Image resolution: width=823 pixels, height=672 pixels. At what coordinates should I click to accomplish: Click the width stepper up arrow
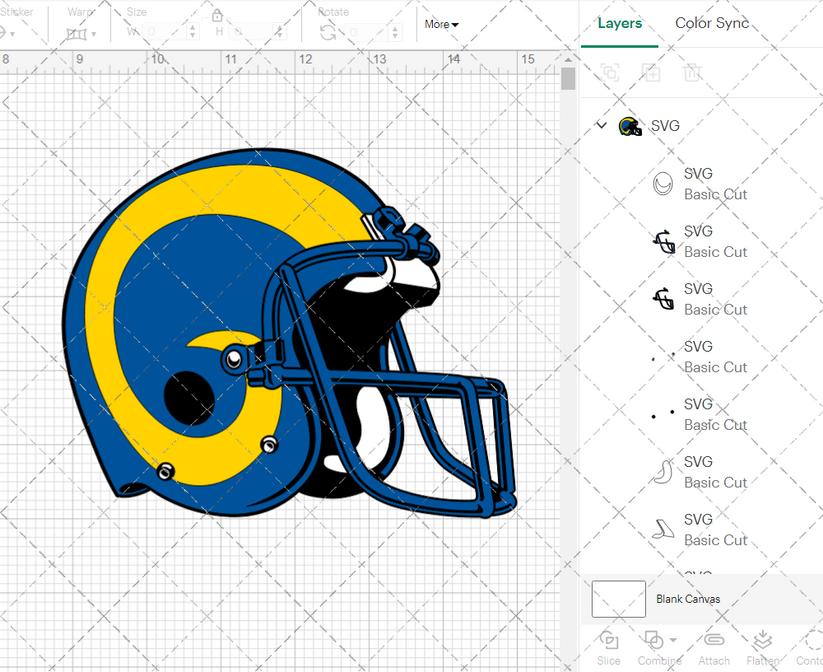[x=192, y=26]
